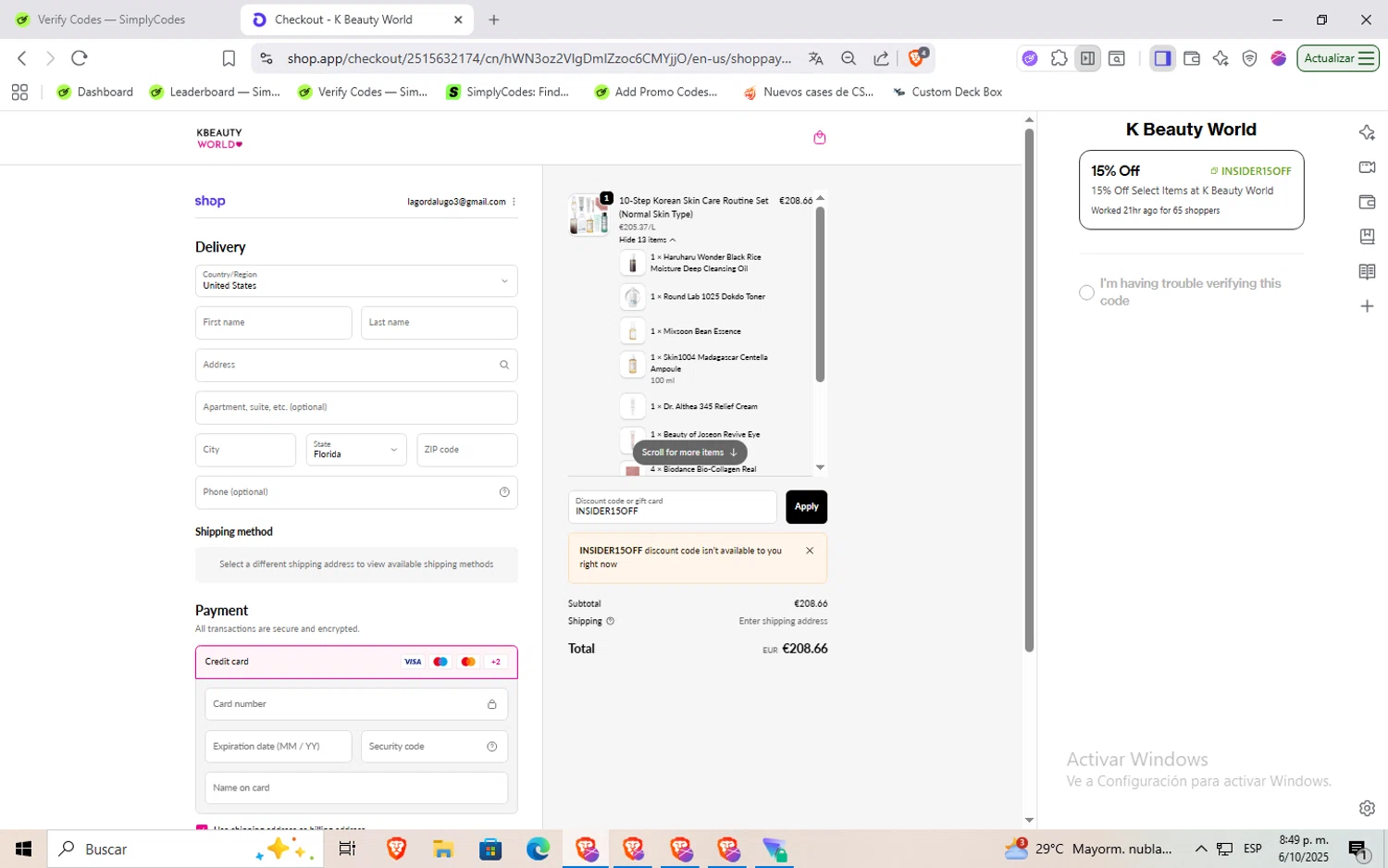Click the main page vertical scrollbar

1029,390
